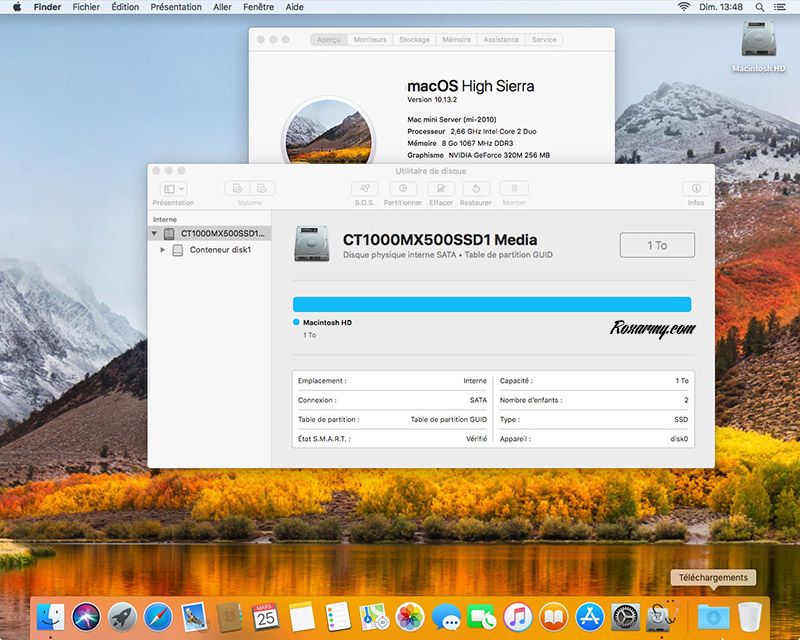Open Wi-Fi status in menu bar
The height and width of the screenshot is (640, 800).
point(685,7)
